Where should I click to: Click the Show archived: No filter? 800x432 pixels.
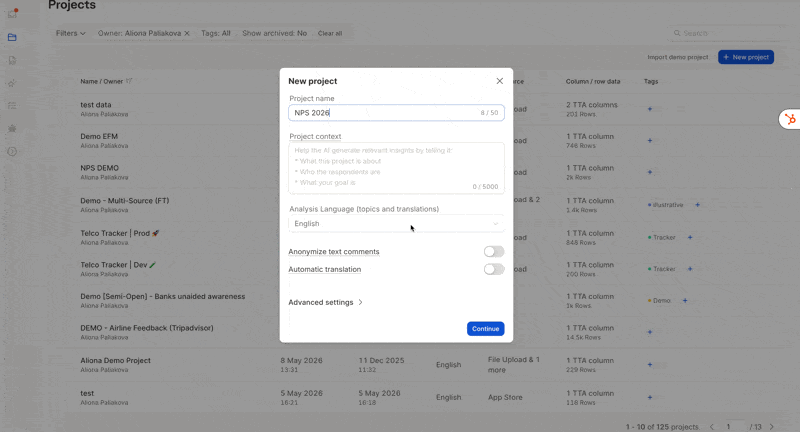pyautogui.click(x=274, y=33)
